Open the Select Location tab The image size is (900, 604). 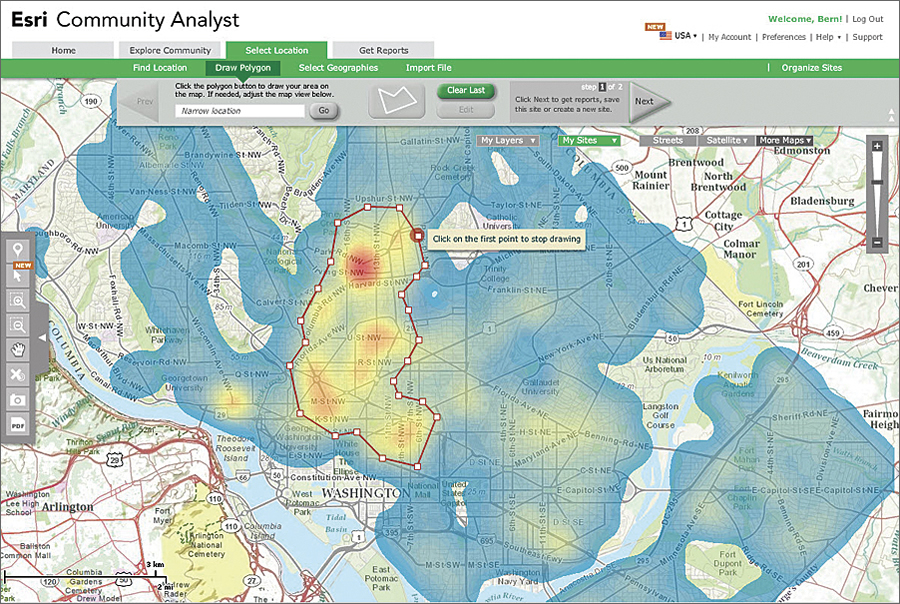point(277,50)
